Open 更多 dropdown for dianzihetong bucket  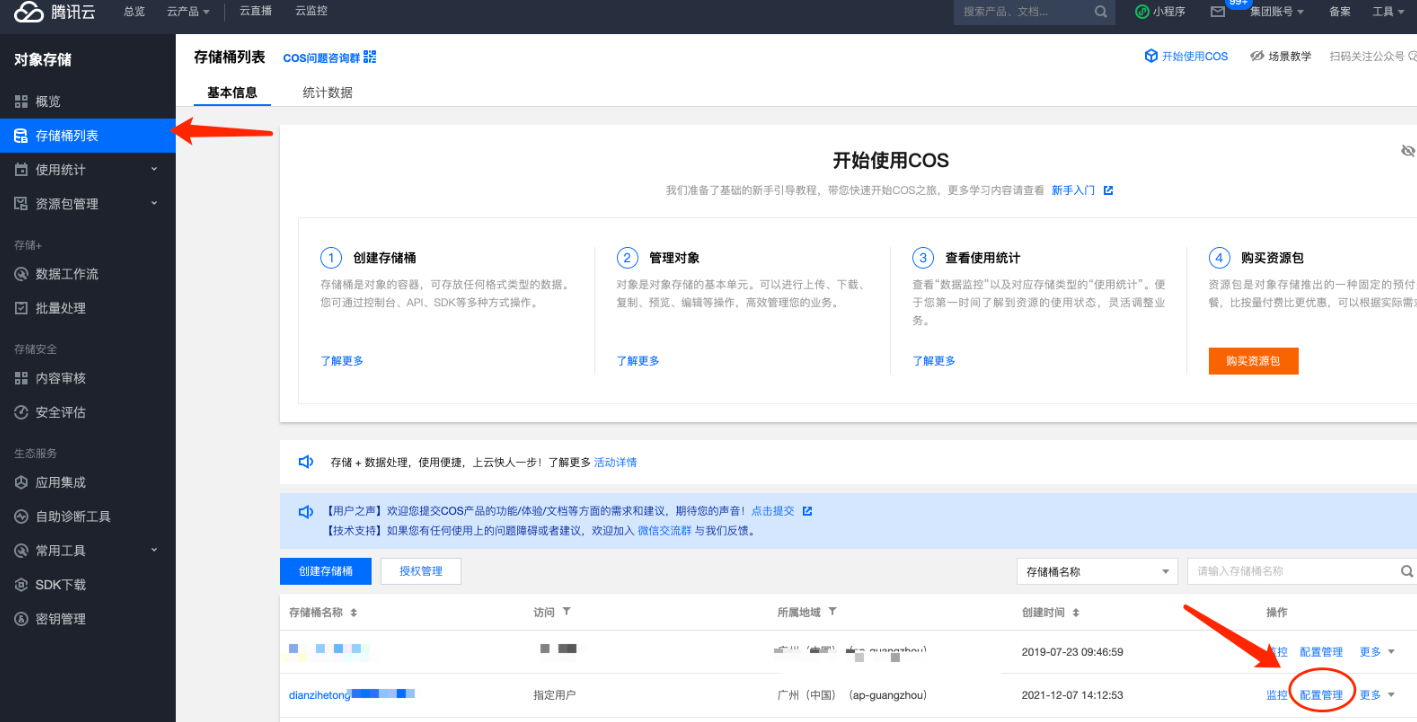pos(1376,695)
